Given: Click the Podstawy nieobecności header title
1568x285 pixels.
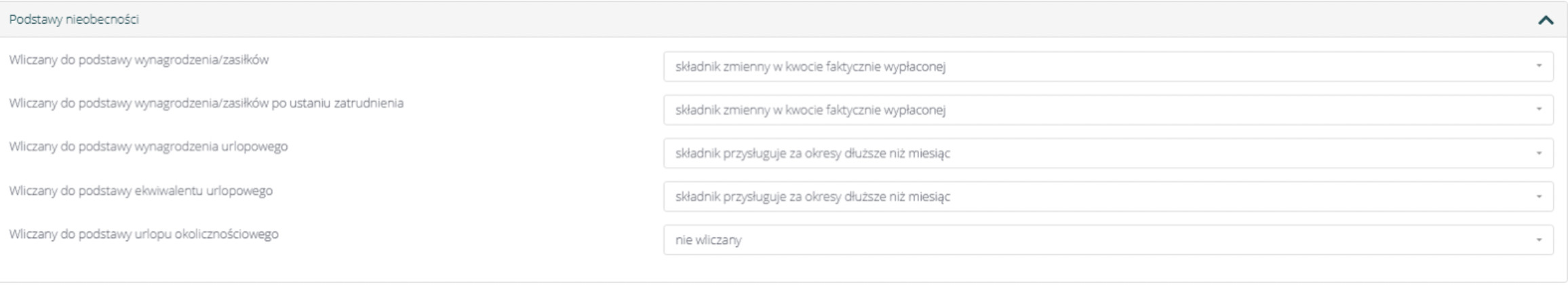Looking at the screenshot, I should point(74,20).
